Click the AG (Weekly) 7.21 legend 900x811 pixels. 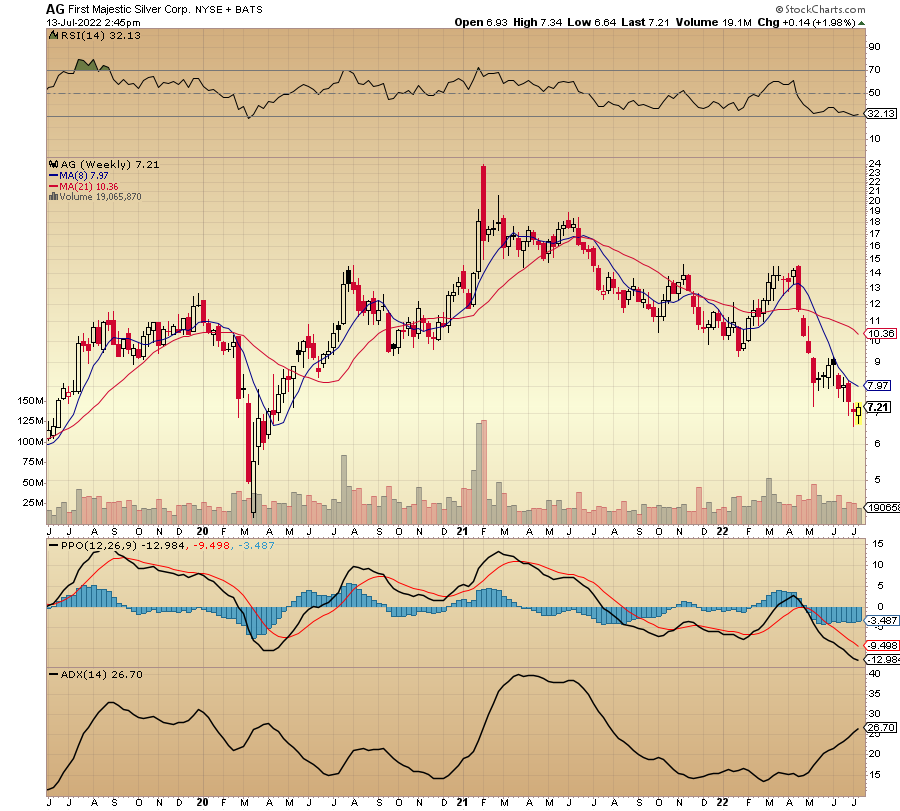110,165
